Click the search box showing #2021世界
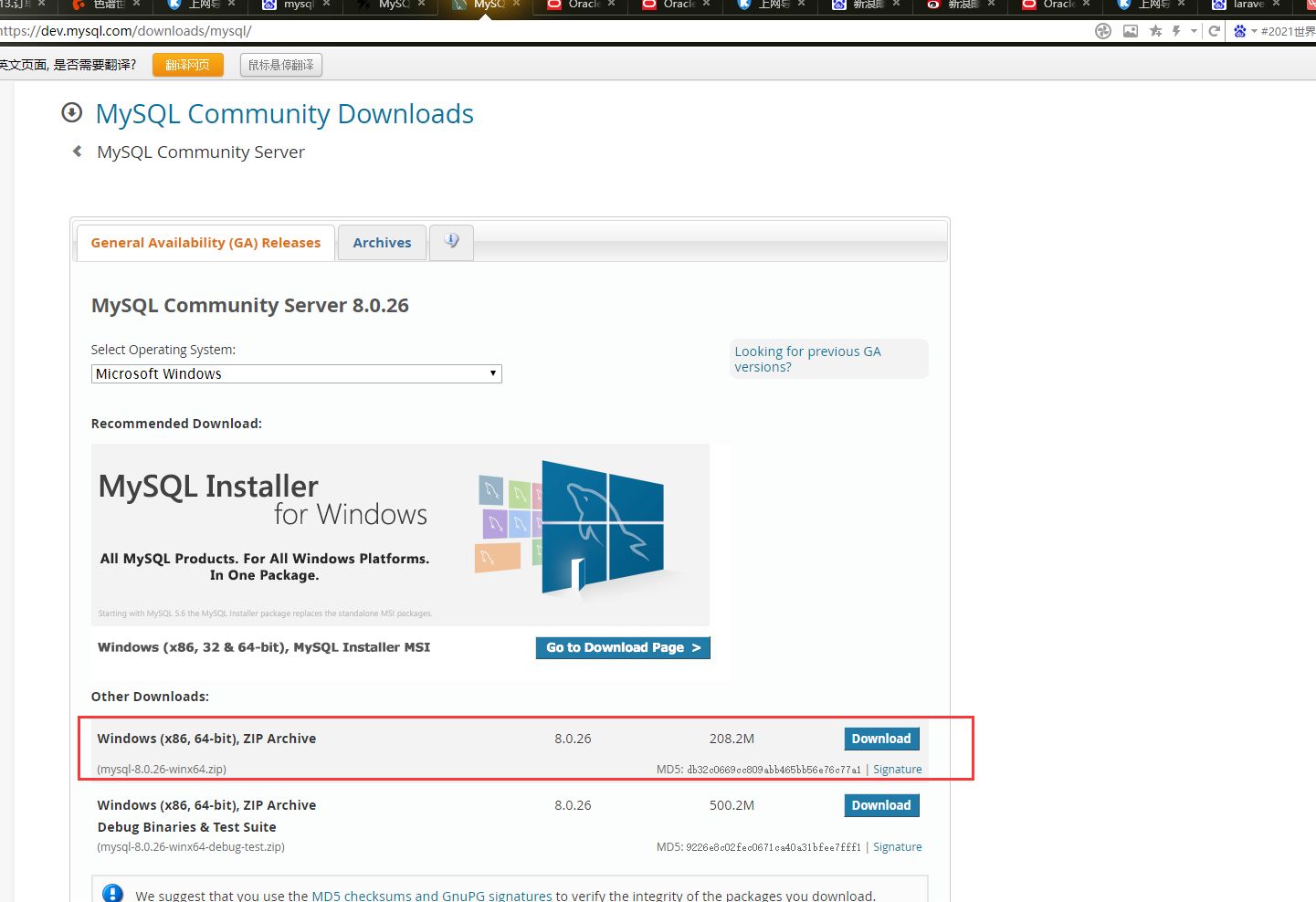The image size is (1316, 902). pyautogui.click(x=1288, y=31)
